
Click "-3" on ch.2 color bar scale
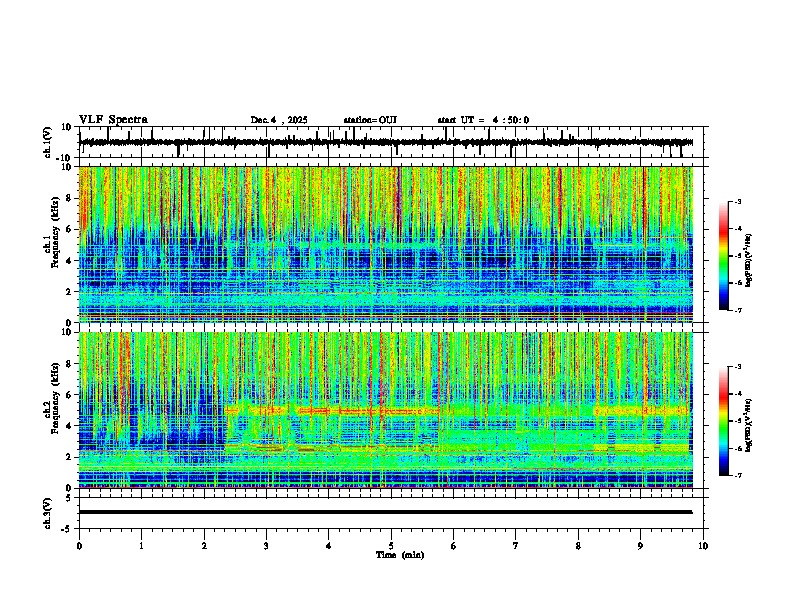[x=737, y=367]
